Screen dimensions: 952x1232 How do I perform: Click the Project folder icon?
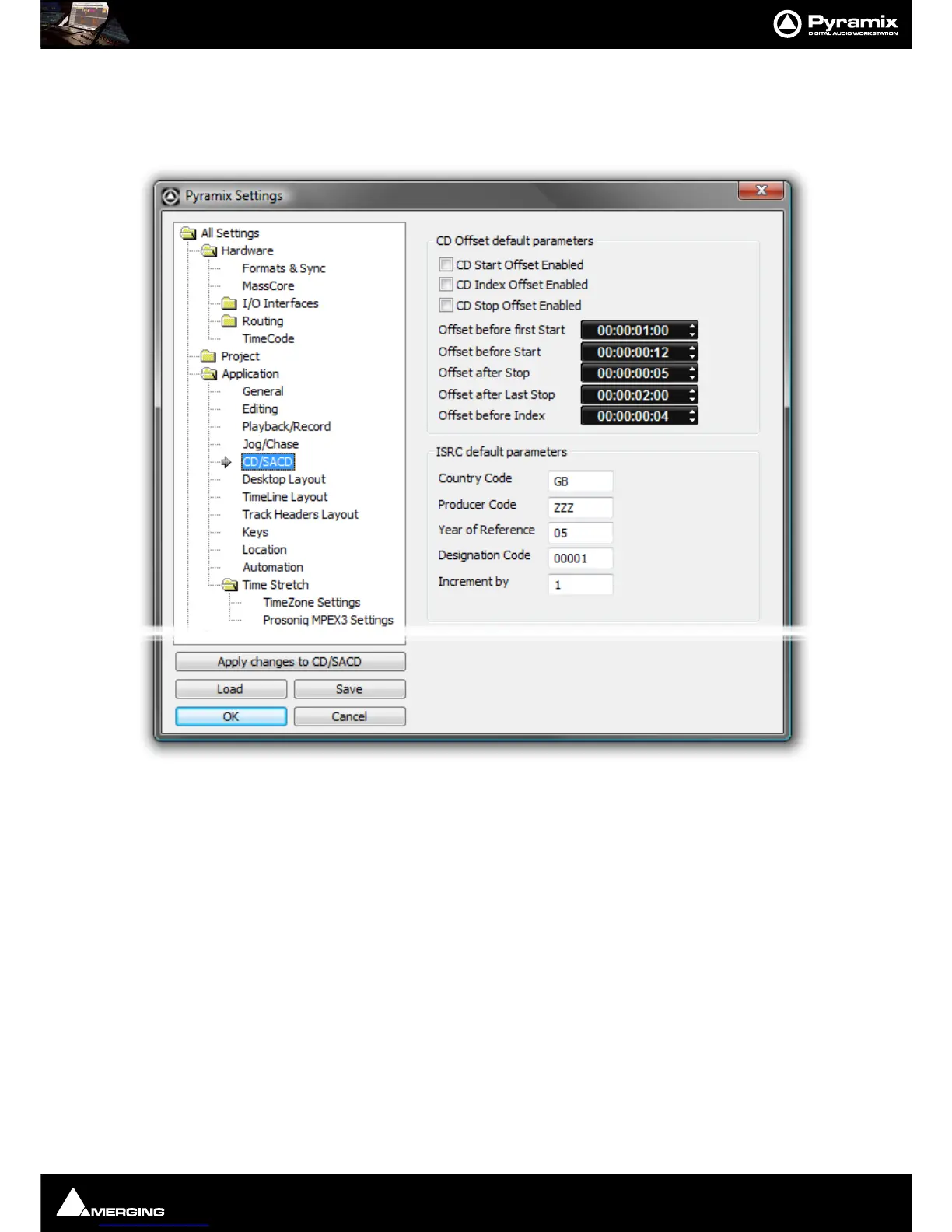pyautogui.click(x=208, y=356)
